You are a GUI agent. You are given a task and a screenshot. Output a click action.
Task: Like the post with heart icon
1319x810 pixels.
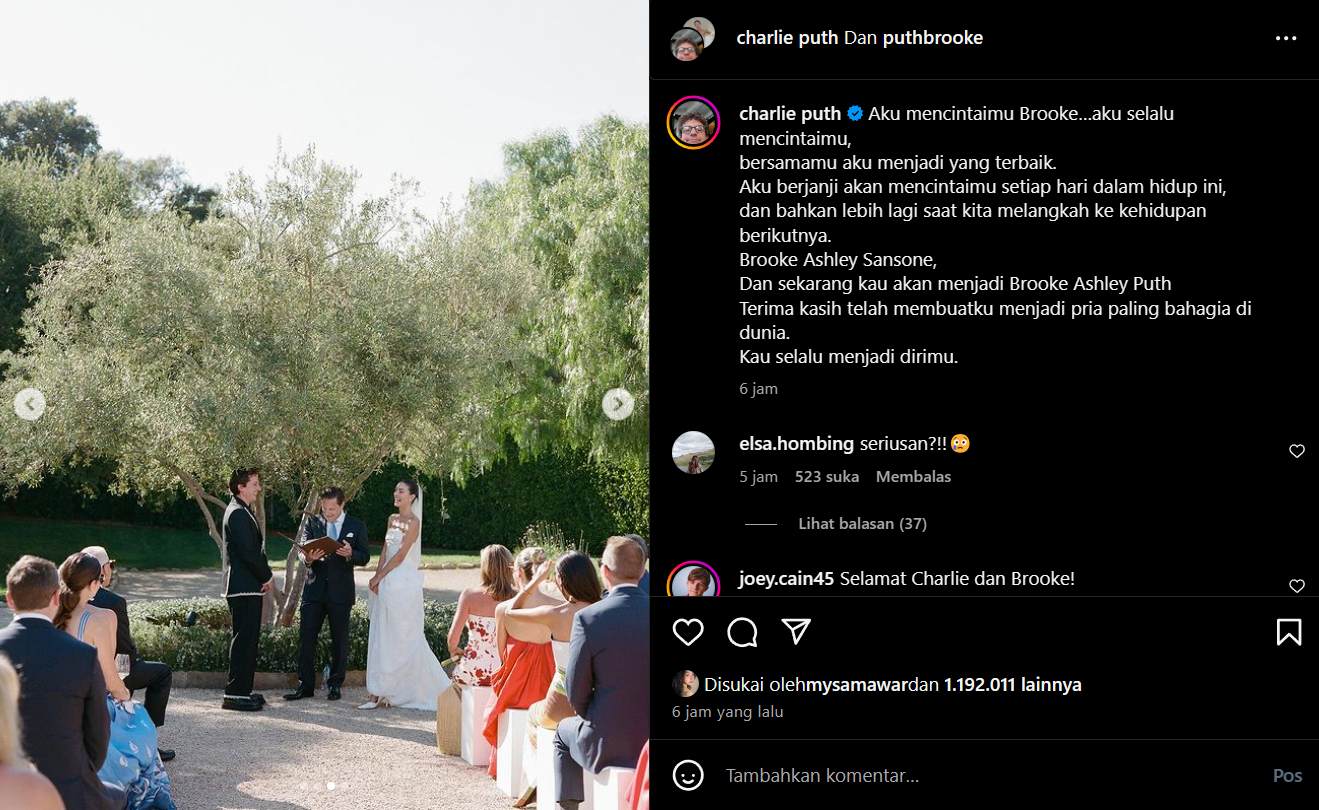[688, 632]
